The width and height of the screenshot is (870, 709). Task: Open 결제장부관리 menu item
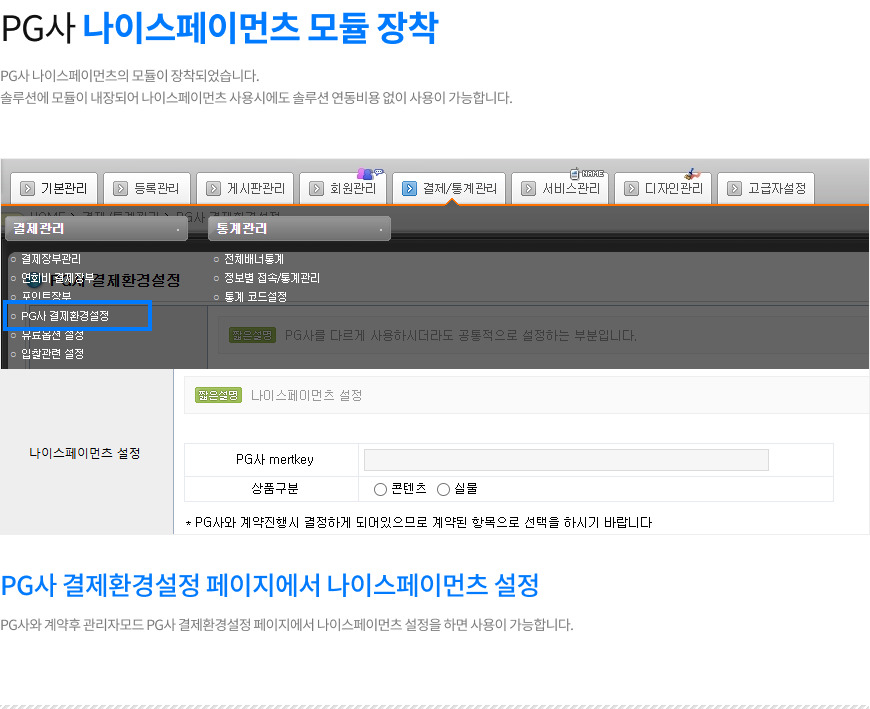(51, 259)
